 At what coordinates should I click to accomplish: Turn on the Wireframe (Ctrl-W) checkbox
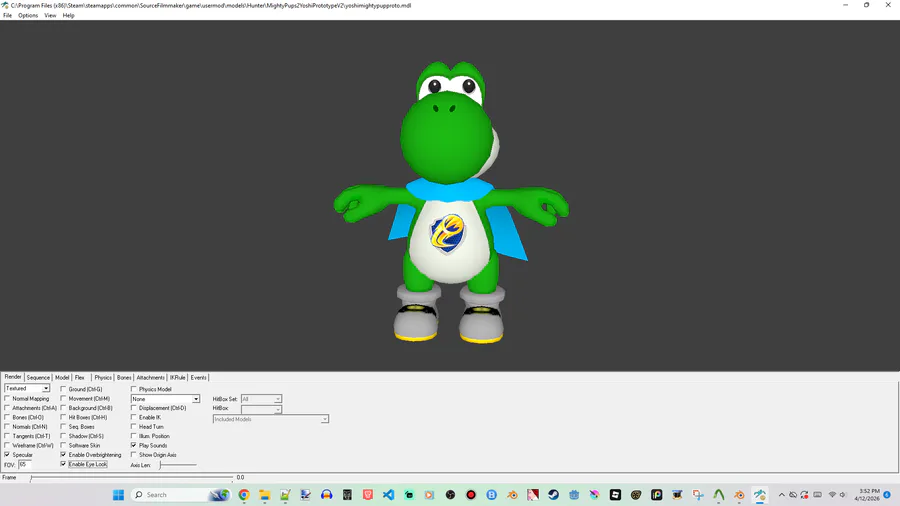pos(7,445)
